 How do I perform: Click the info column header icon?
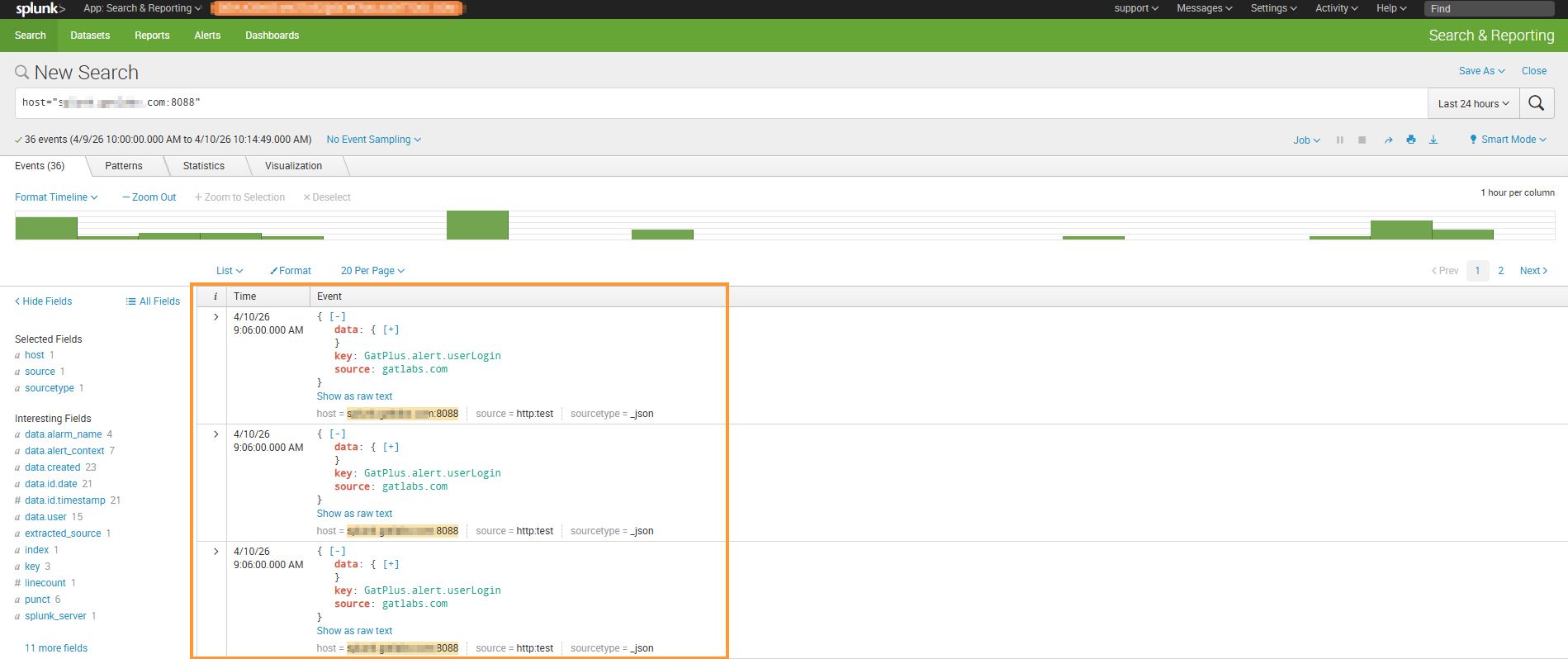click(216, 296)
